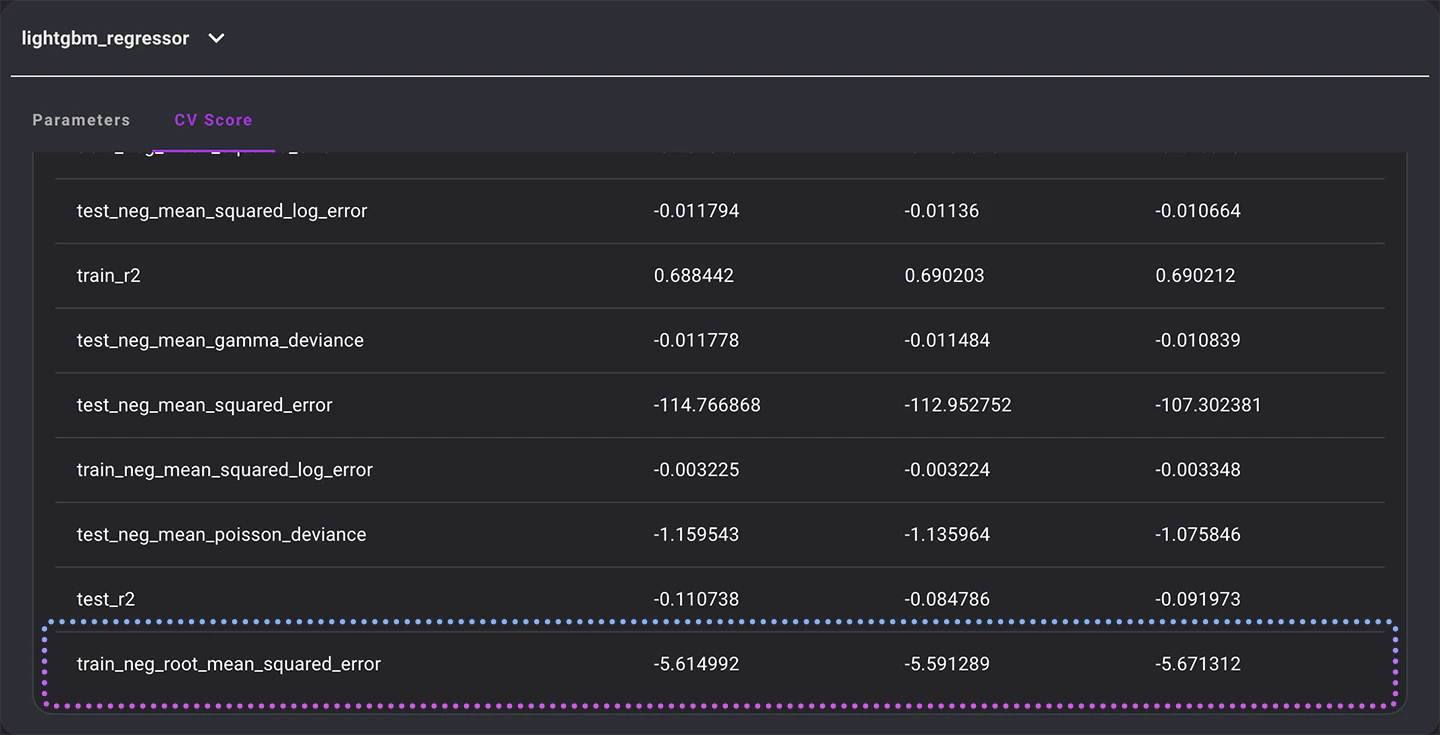Pick the -0.010664 score cell
1440x735 pixels.
(x=1198, y=211)
